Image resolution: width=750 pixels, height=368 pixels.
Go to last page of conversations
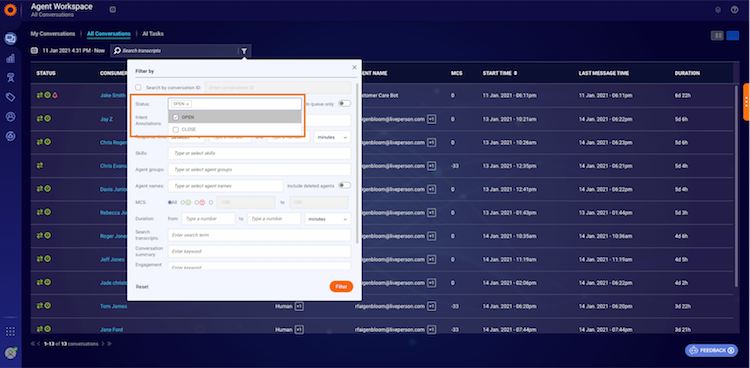pyautogui.click(x=110, y=344)
